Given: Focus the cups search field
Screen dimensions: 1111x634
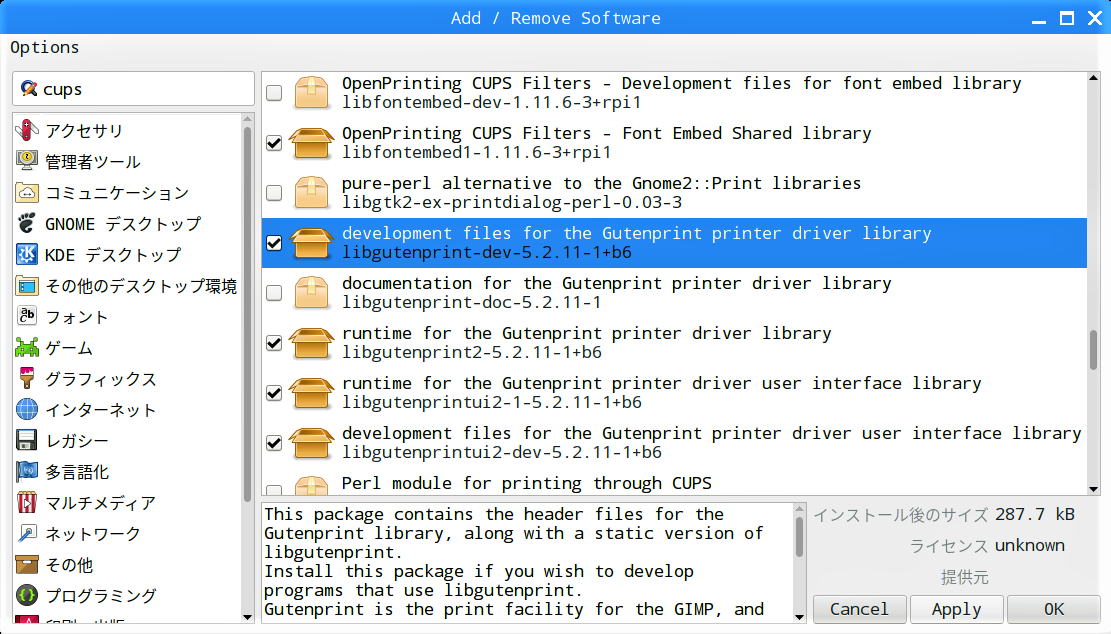Looking at the screenshot, I should tap(133, 89).
